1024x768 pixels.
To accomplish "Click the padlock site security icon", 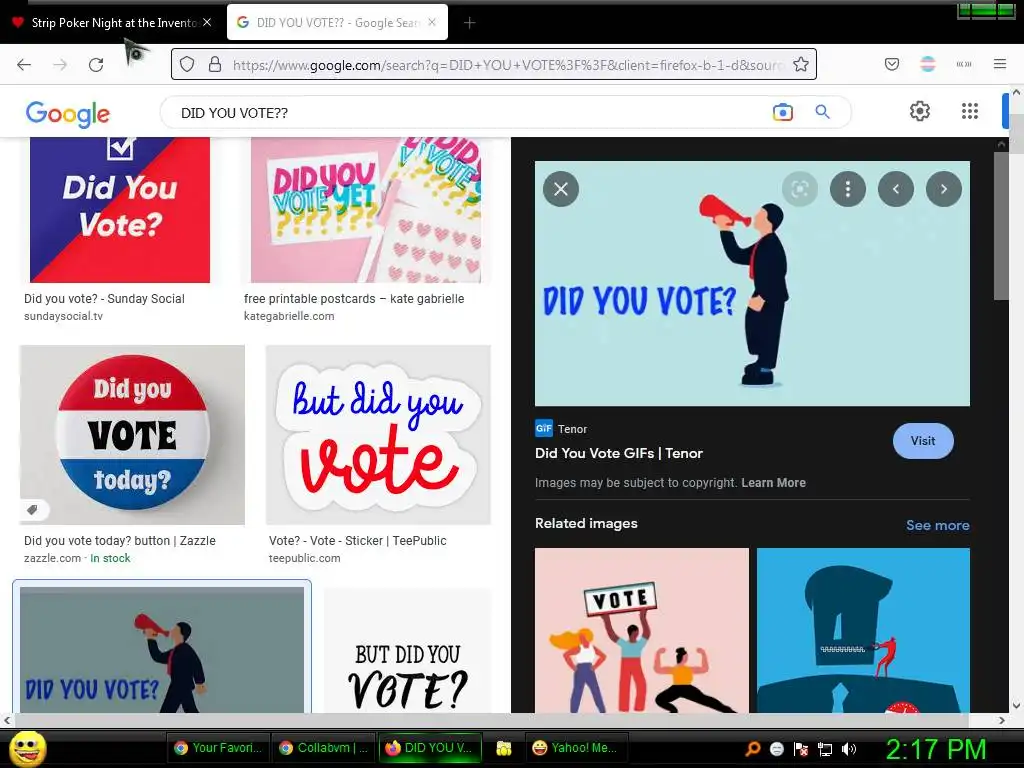I will coord(214,65).
